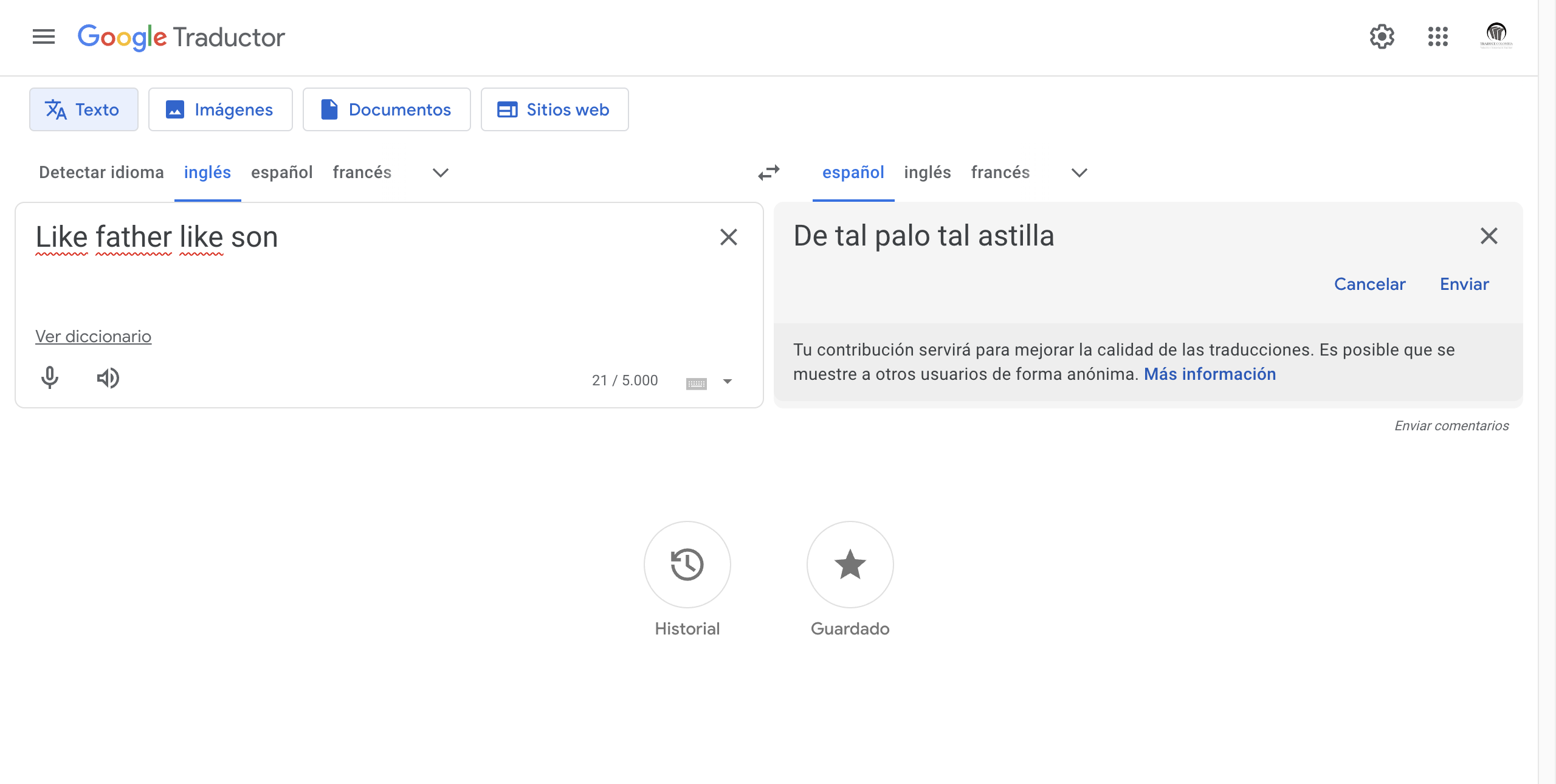Clear the suggested translation

tap(1489, 236)
